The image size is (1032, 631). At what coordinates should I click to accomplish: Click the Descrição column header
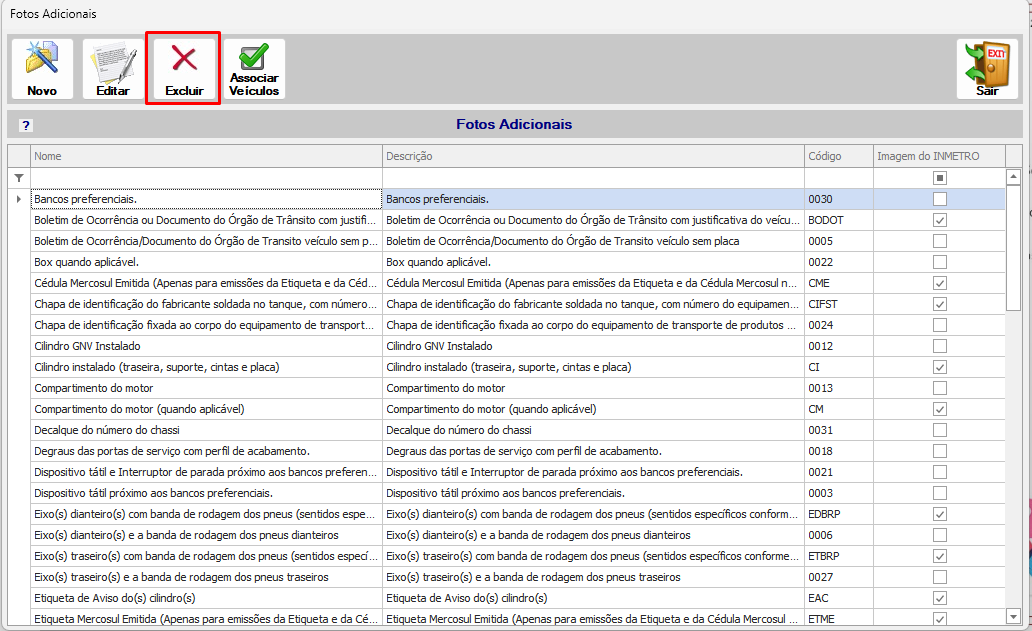tap(593, 156)
